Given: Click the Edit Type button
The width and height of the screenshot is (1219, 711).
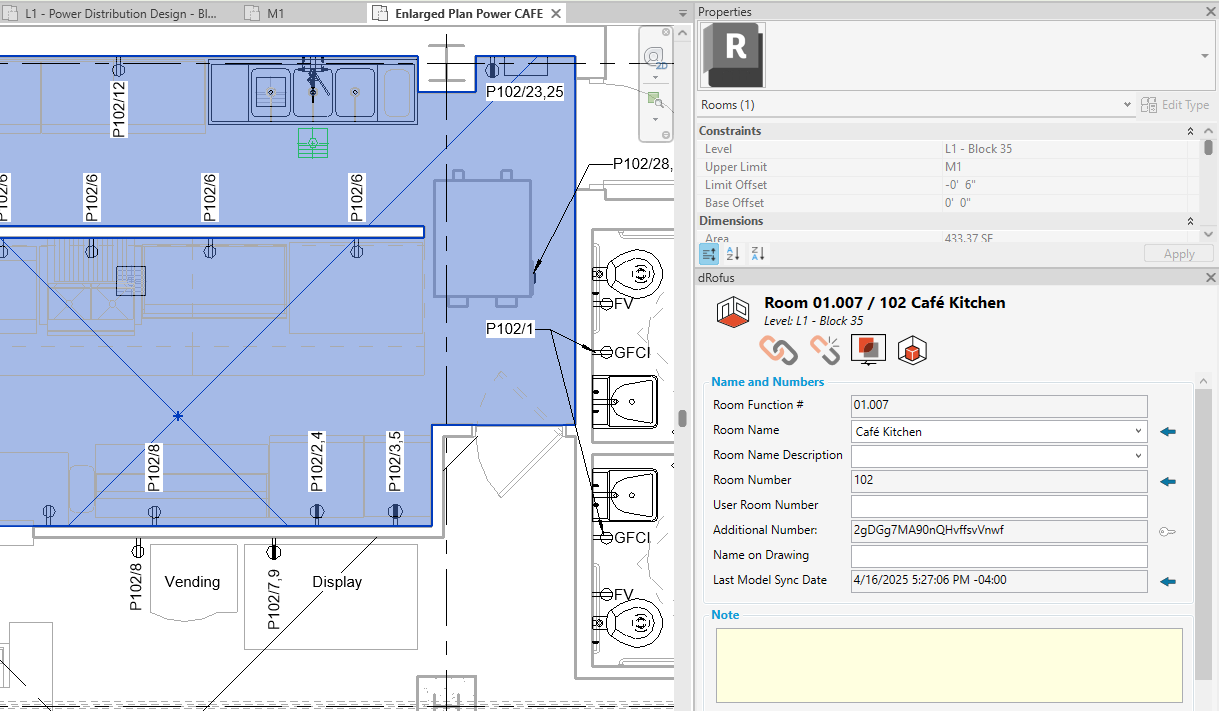Looking at the screenshot, I should tap(1176, 105).
